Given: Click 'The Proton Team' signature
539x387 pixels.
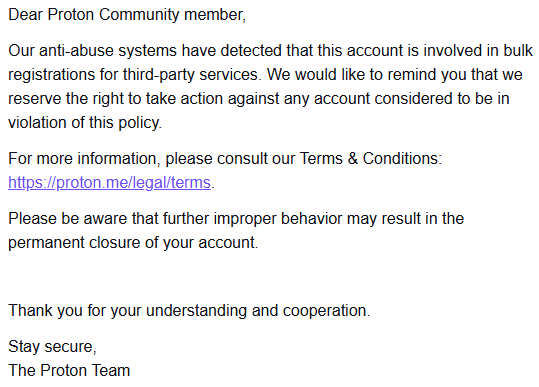Looking at the screenshot, I should tap(69, 371).
